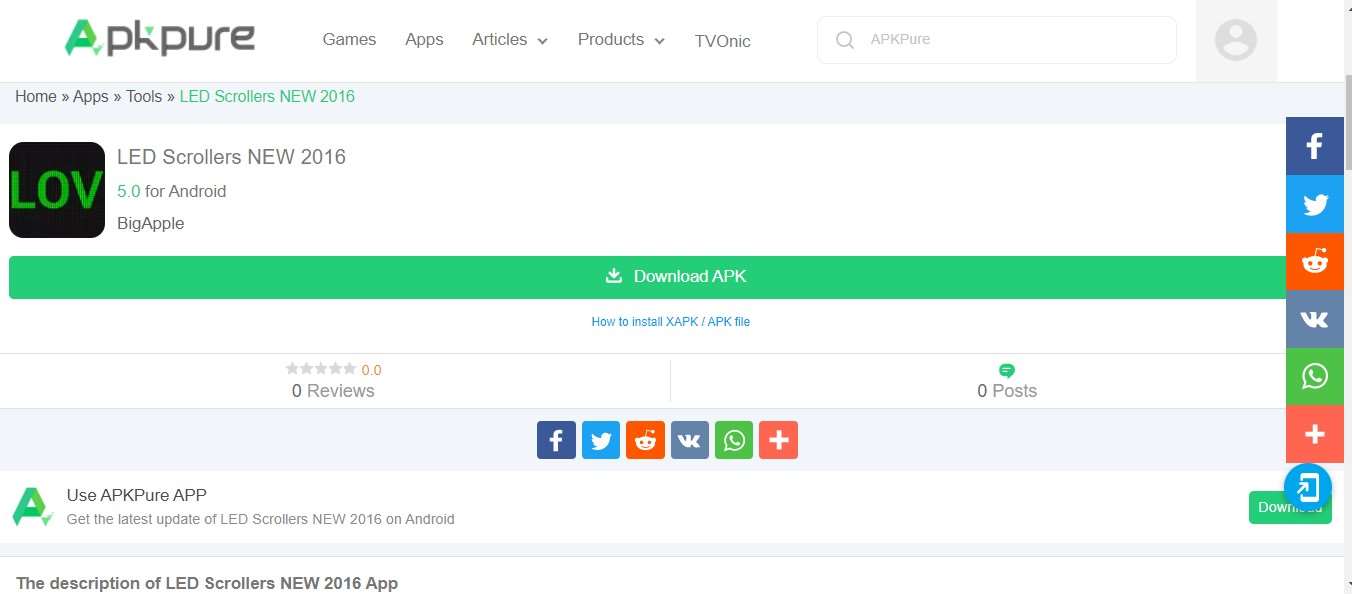This screenshot has width=1352, height=594.
Task: Click the BigApple developer name
Action: 151,223
